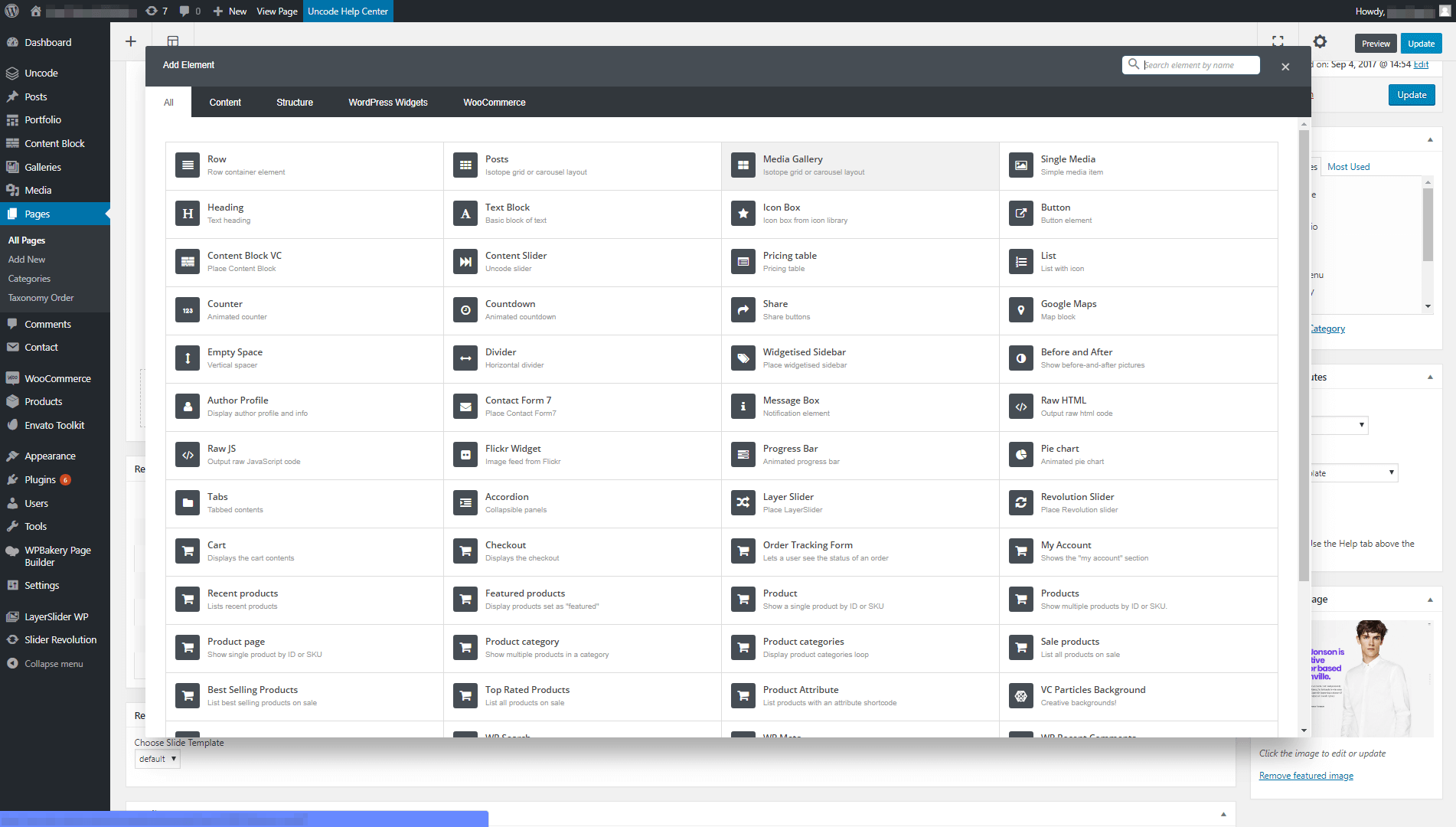1456x827 pixels.
Task: Follow the Remove featured image link
Action: click(1306, 776)
